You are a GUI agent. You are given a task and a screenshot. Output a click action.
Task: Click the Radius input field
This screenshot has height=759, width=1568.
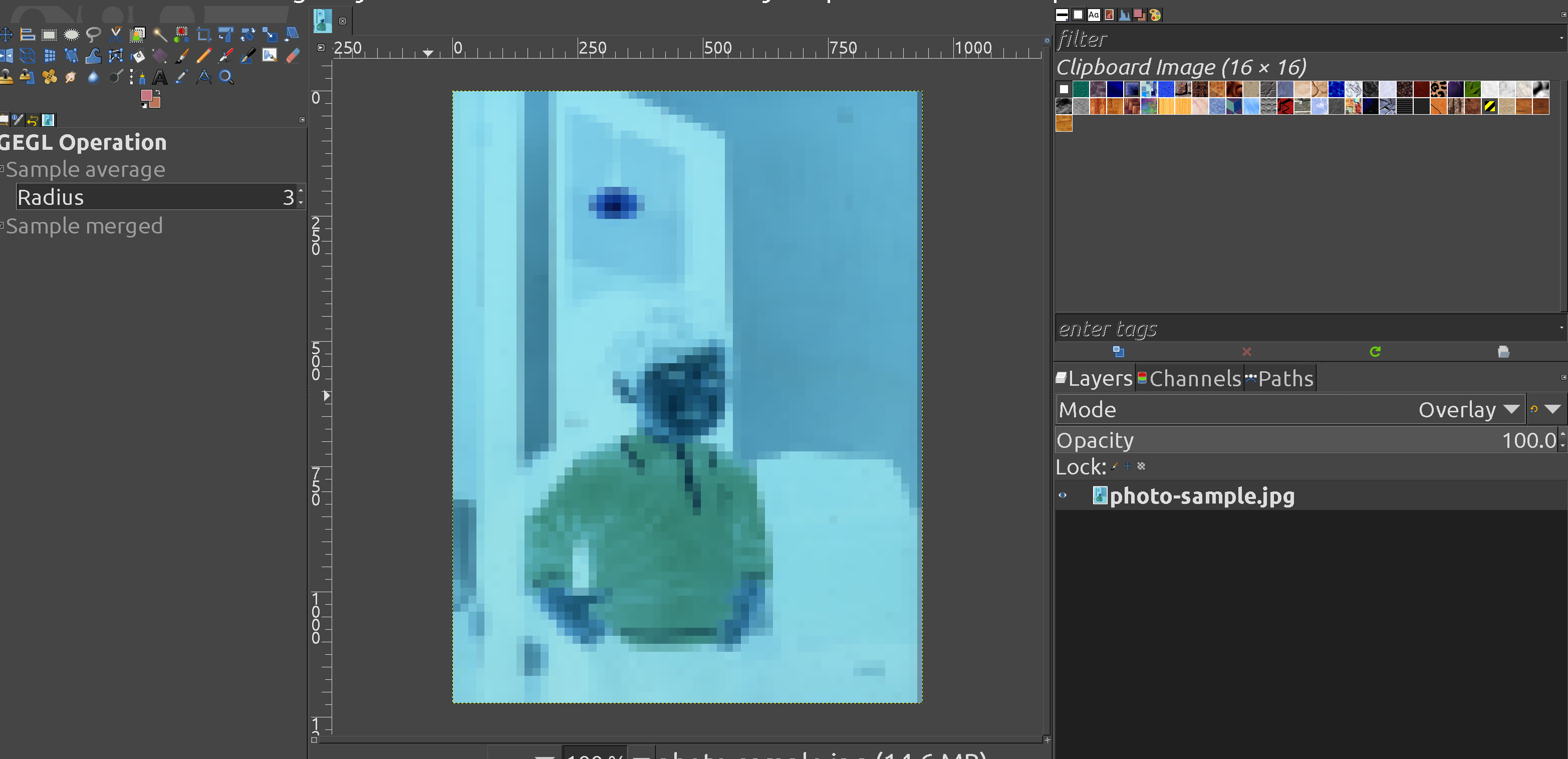152,197
